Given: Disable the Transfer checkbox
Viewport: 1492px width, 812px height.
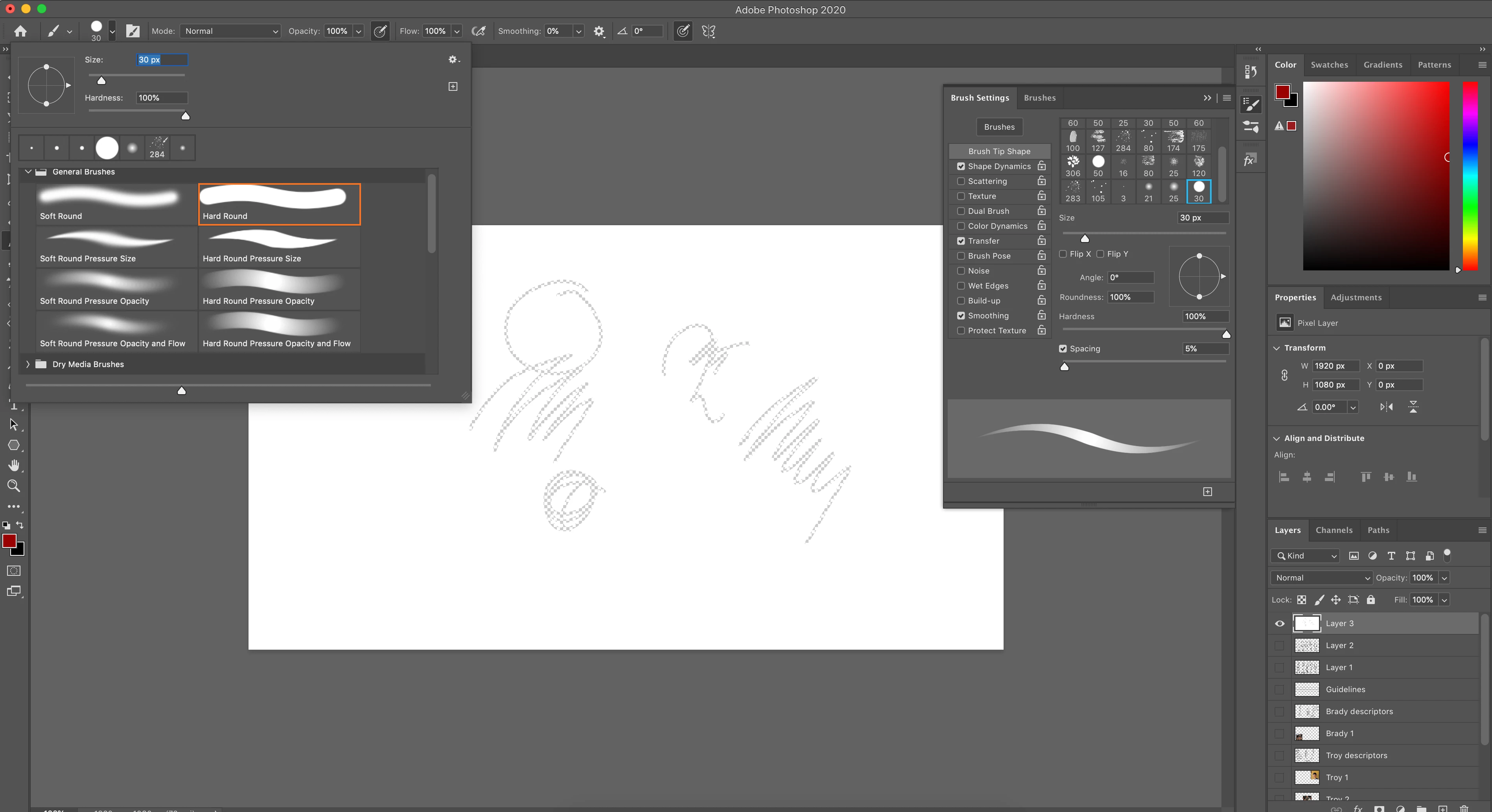Looking at the screenshot, I should tap(961, 241).
